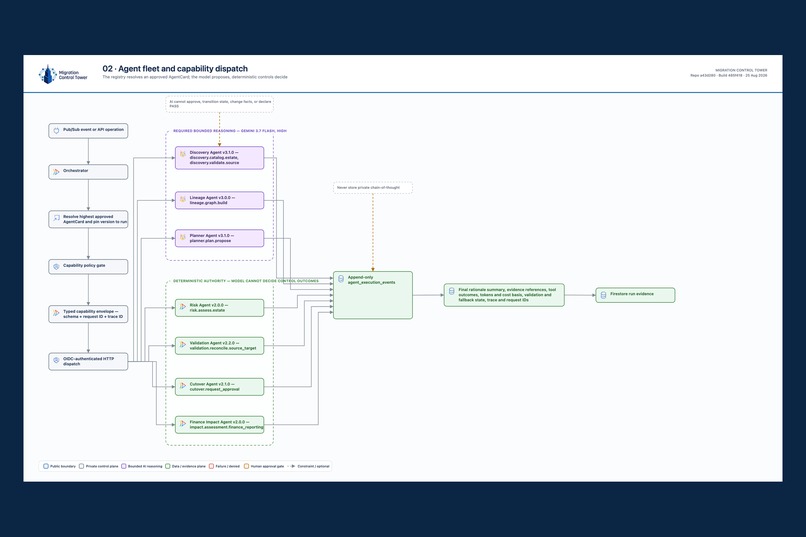Click the Discovery Agent node icon
This screenshot has width=806, height=537.
[x=182, y=154]
